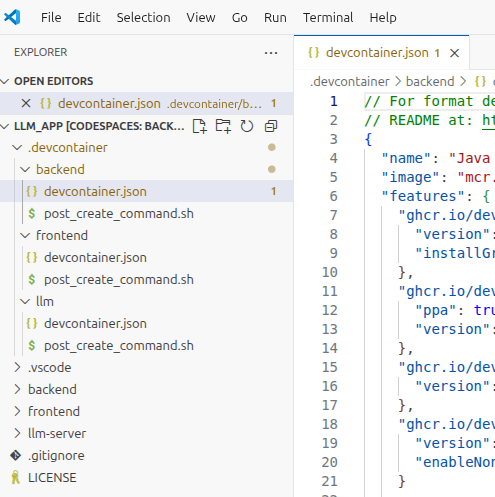Collapse the llm folder
This screenshot has height=497, width=495.
pyautogui.click(x=25, y=301)
